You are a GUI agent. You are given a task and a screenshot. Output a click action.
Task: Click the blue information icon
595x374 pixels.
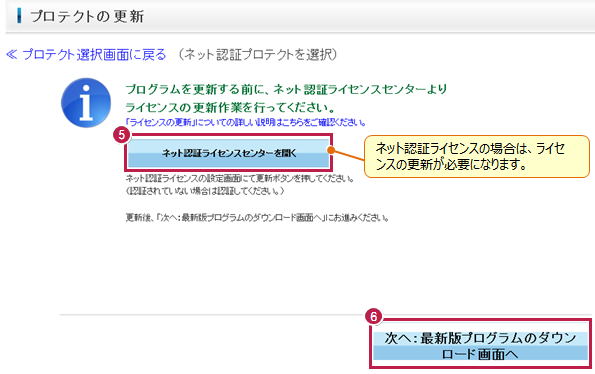pos(86,102)
